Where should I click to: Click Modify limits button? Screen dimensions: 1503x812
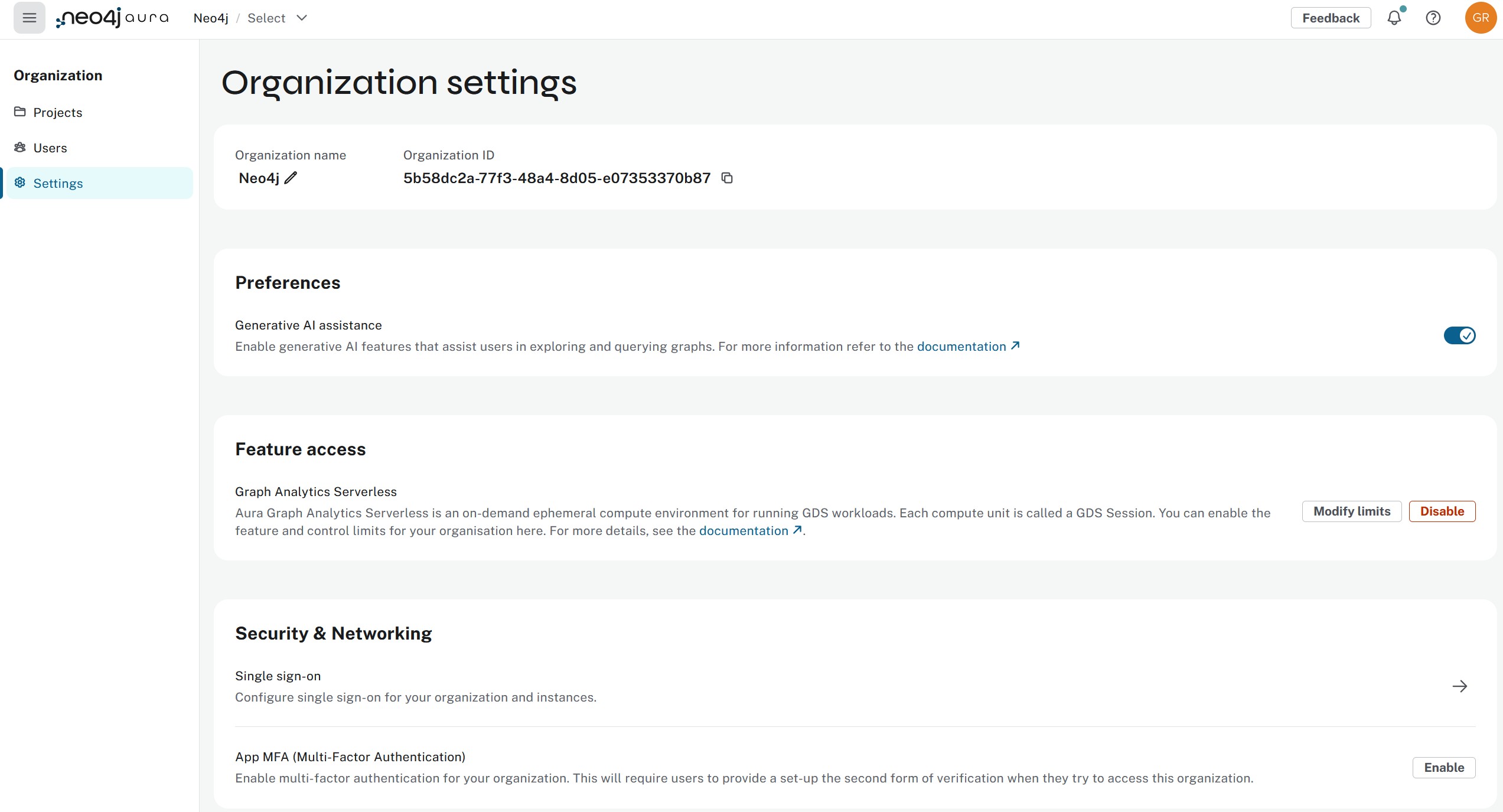(x=1351, y=511)
